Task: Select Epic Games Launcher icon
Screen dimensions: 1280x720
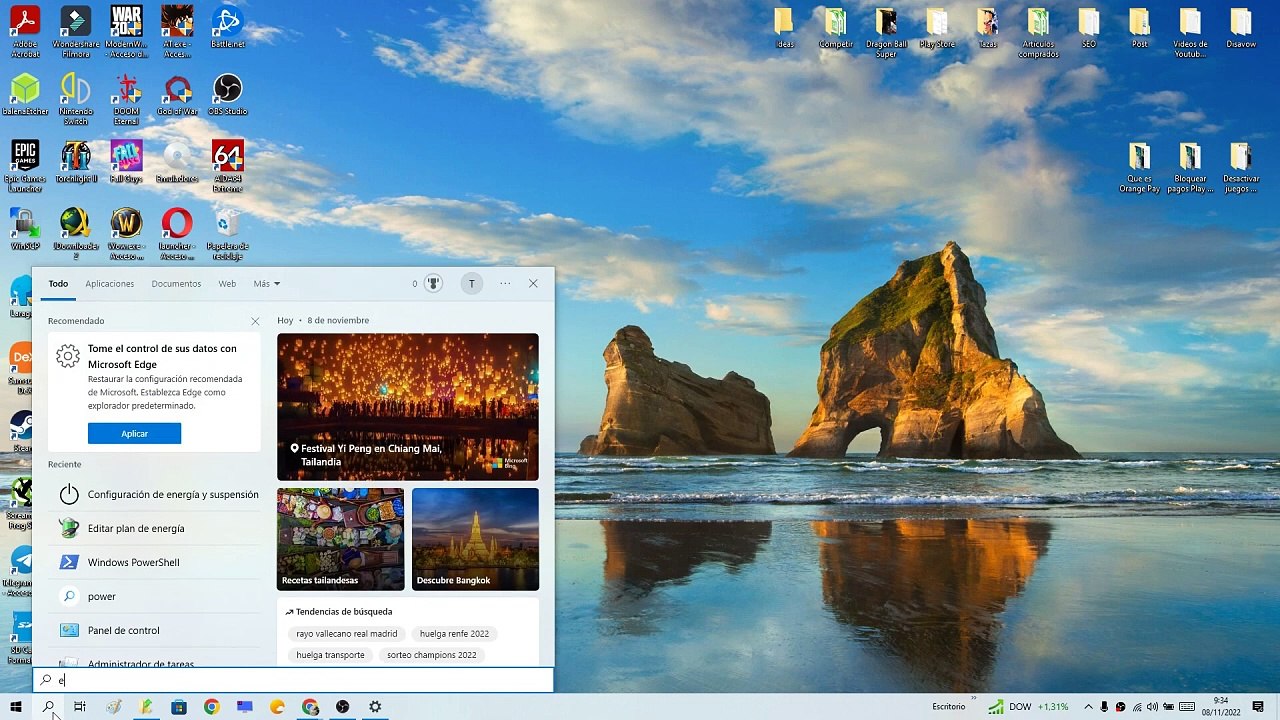Action: [x=25, y=167]
